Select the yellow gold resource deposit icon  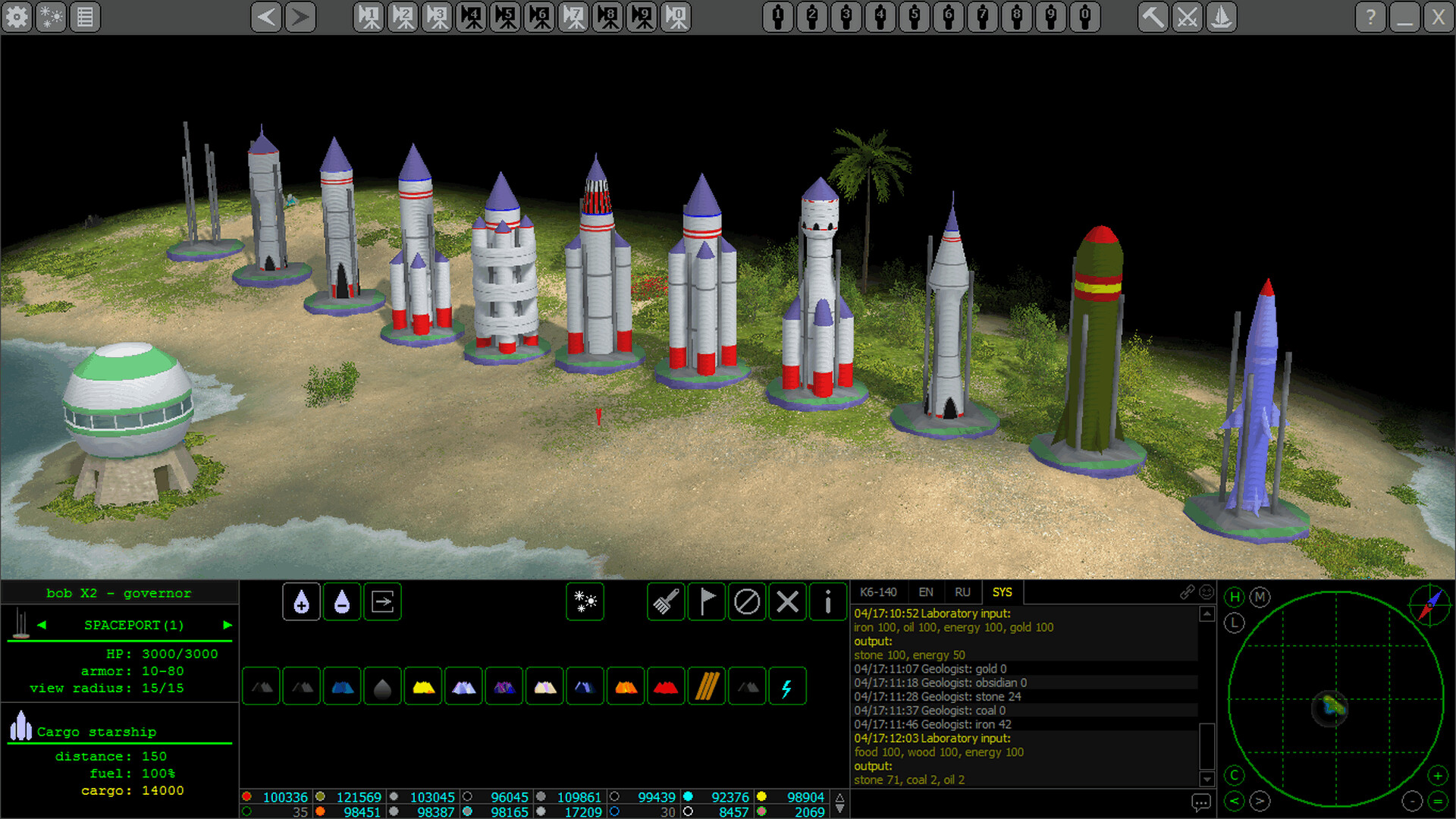pos(422,686)
